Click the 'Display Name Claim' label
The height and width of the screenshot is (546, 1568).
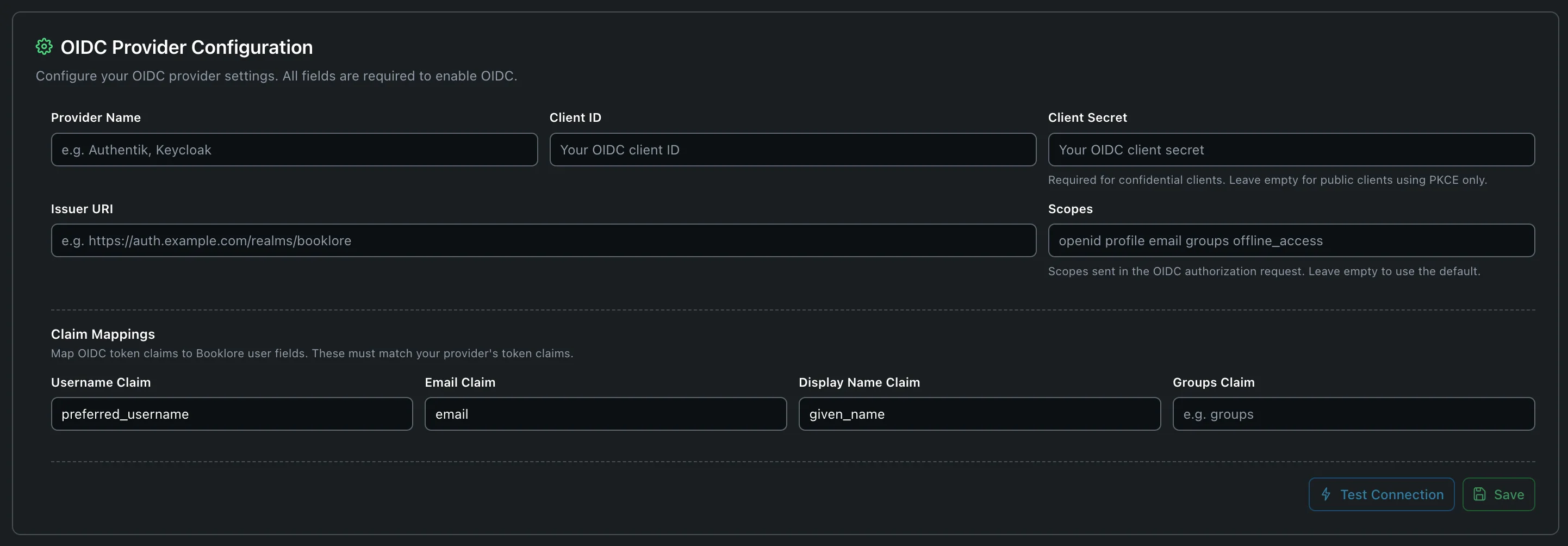click(859, 382)
